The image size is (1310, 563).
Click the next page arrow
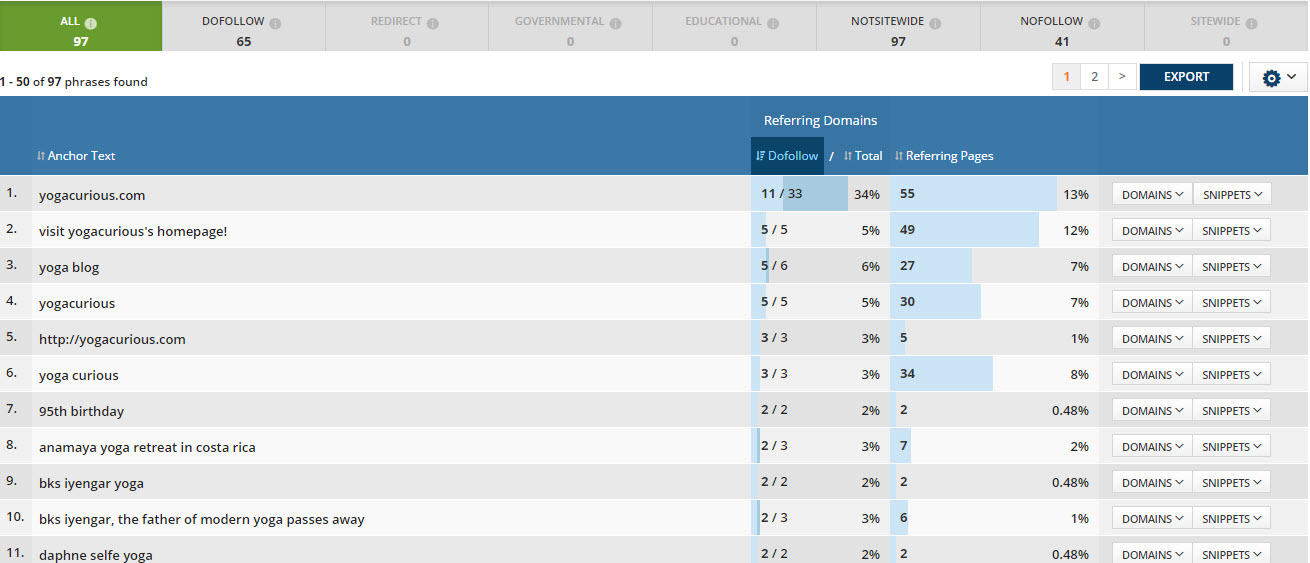point(1122,77)
